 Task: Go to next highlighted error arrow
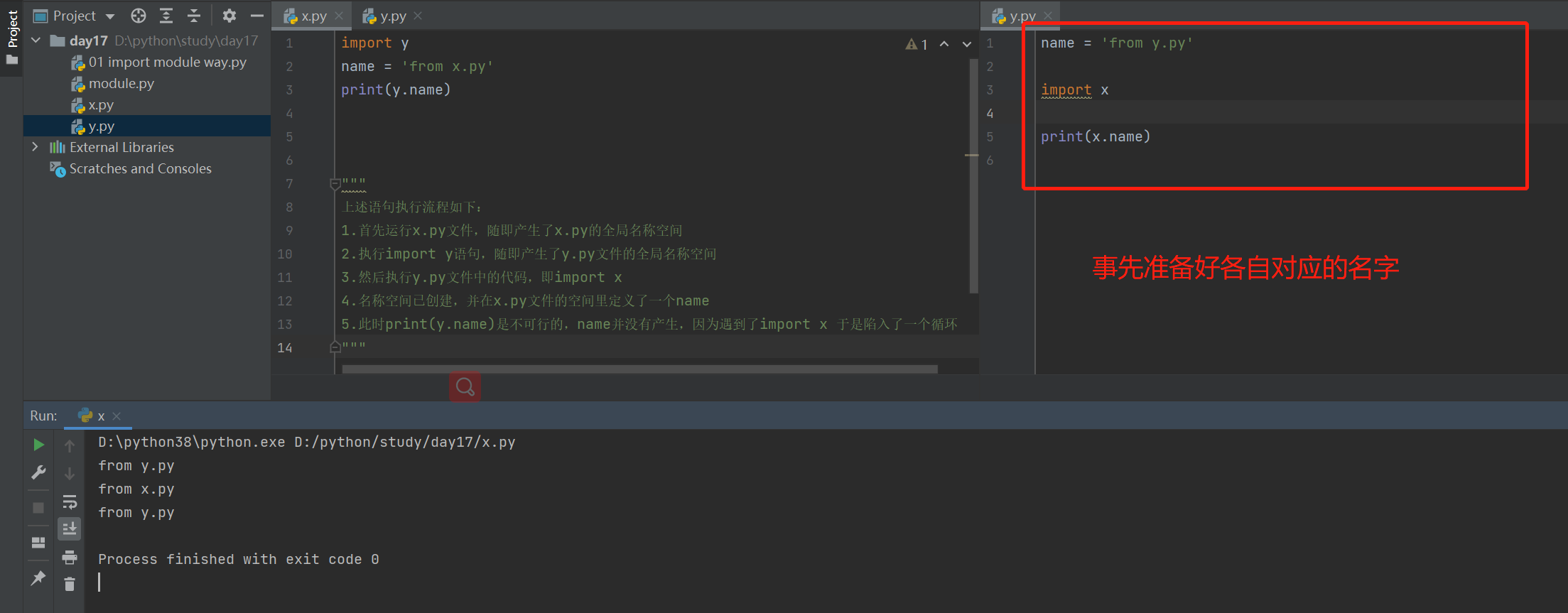(967, 44)
